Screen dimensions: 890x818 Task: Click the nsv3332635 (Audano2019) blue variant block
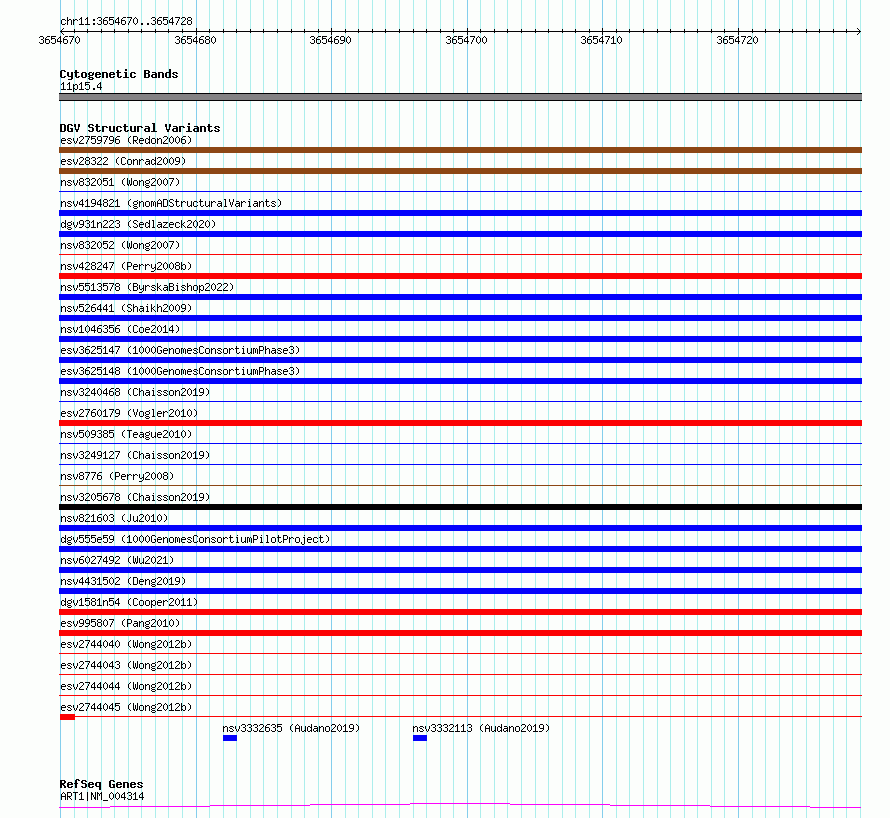coord(230,738)
